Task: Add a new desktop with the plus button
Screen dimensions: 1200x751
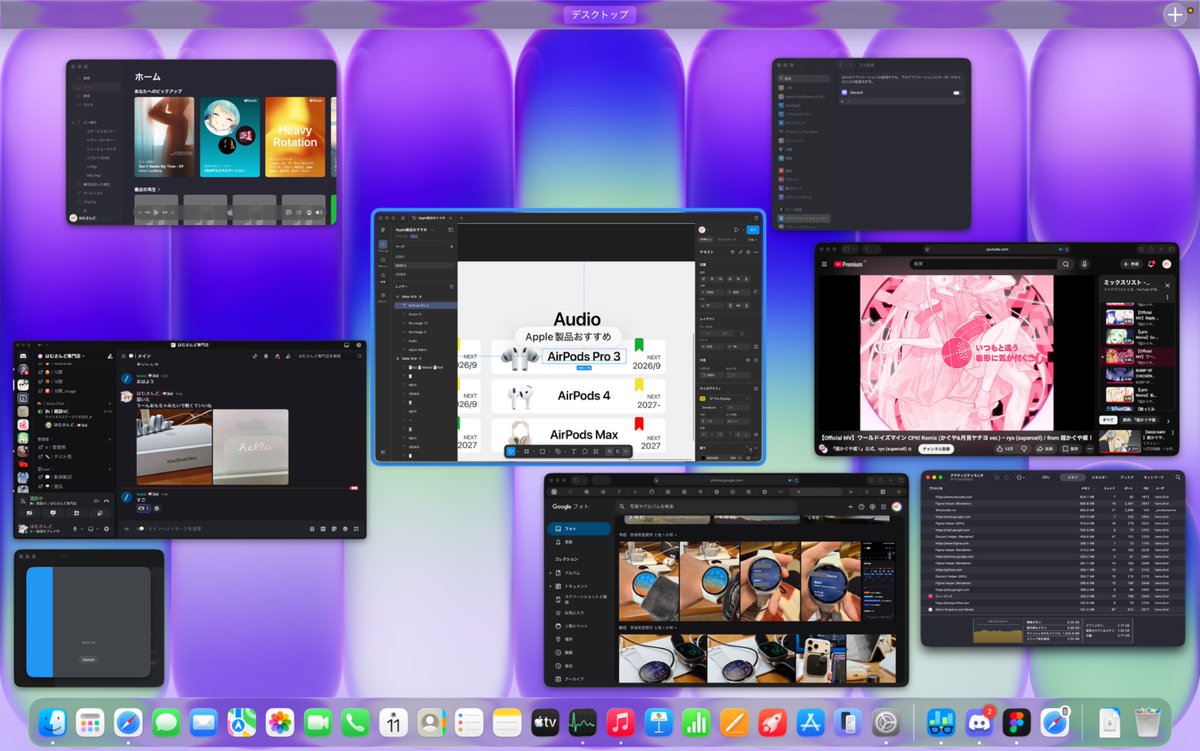Action: 1175,14
